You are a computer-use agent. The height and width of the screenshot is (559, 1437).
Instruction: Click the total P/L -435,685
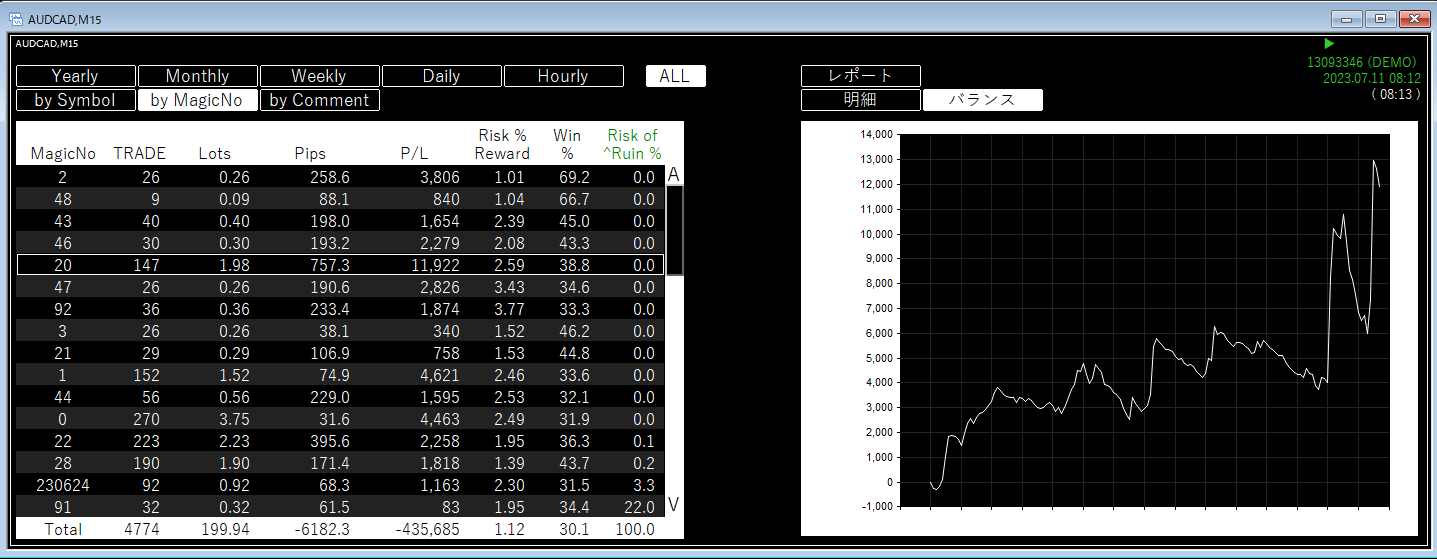(427, 529)
